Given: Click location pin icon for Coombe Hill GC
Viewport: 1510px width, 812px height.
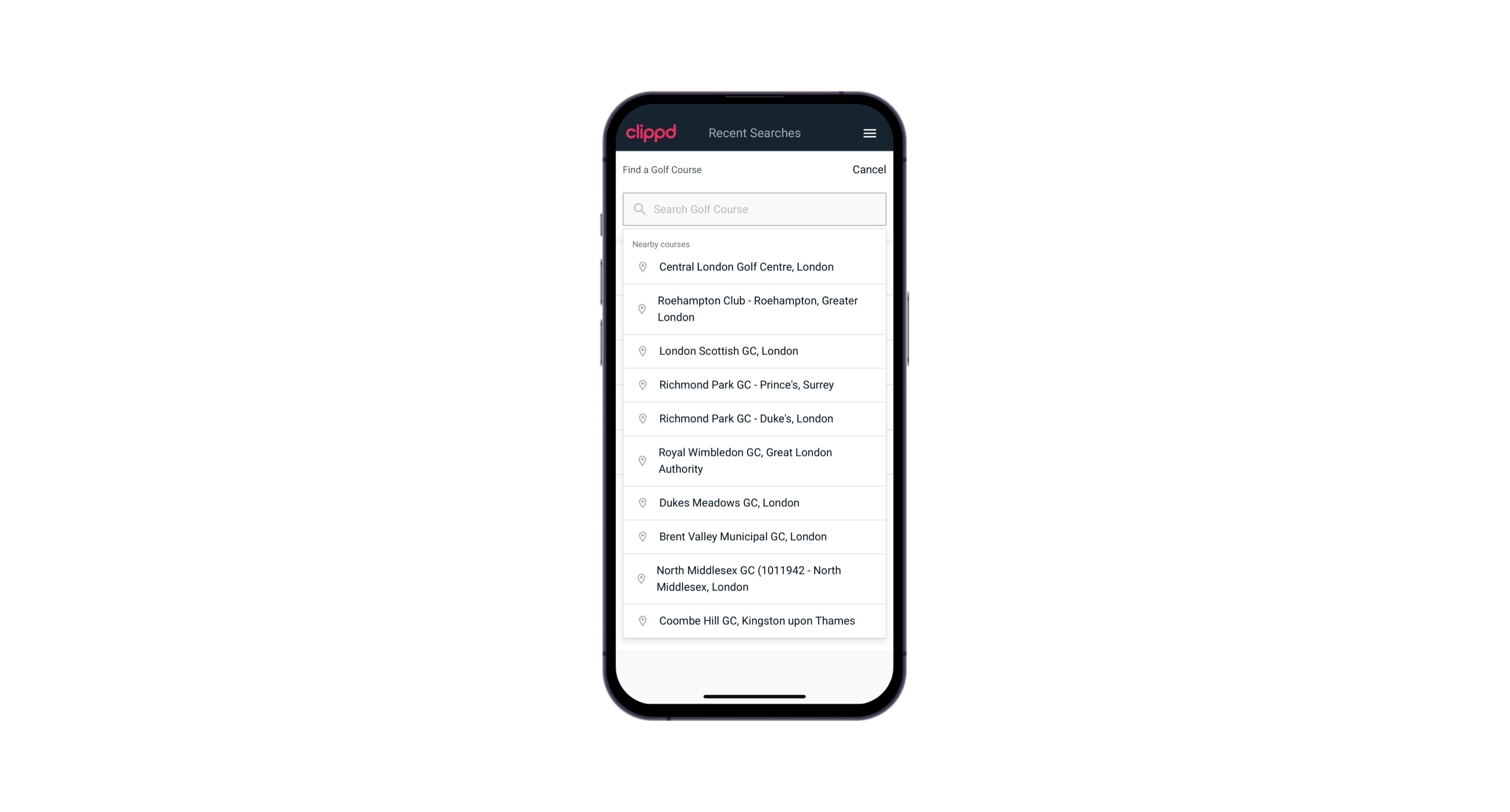Looking at the screenshot, I should (x=641, y=620).
